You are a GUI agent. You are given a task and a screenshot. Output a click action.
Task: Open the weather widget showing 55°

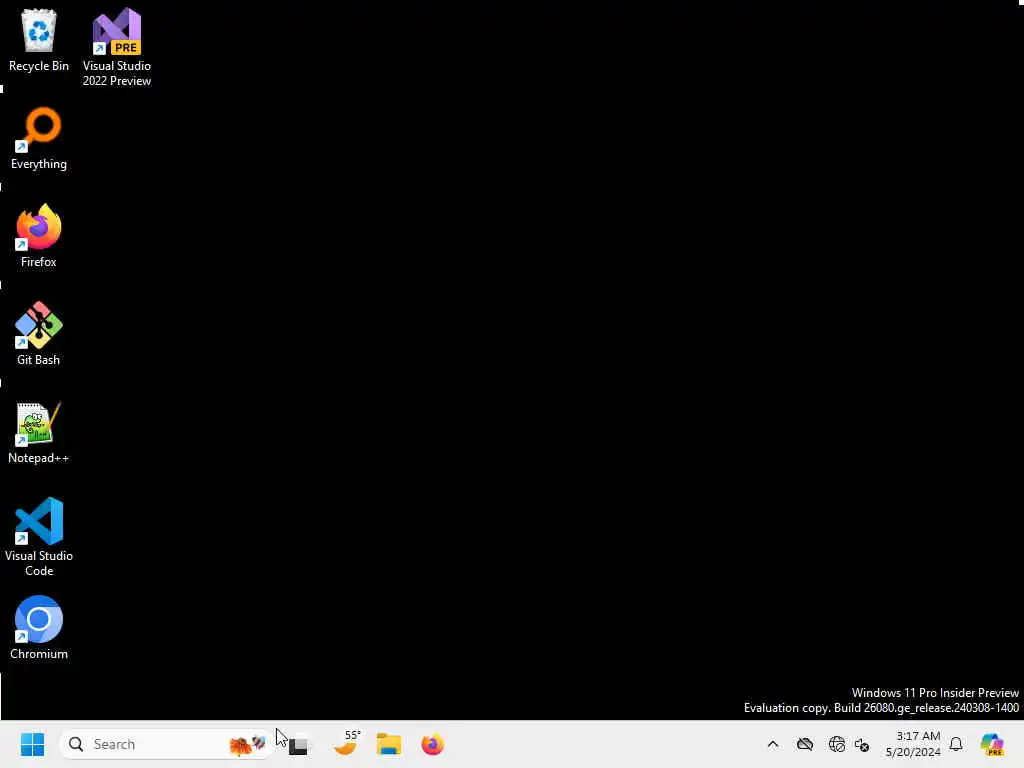346,743
